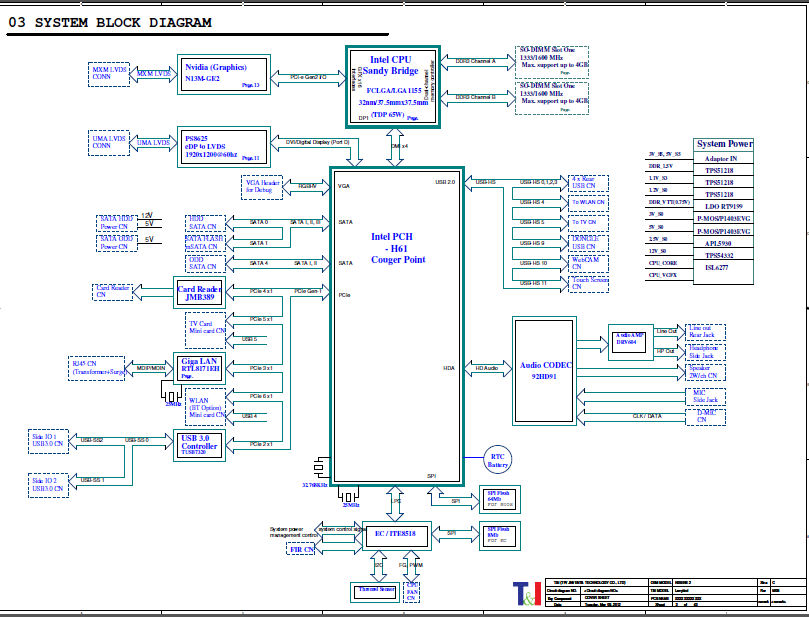The height and width of the screenshot is (617, 809).
Task: Click the "MDIP/MDIN" arrow label
Action: [151, 368]
